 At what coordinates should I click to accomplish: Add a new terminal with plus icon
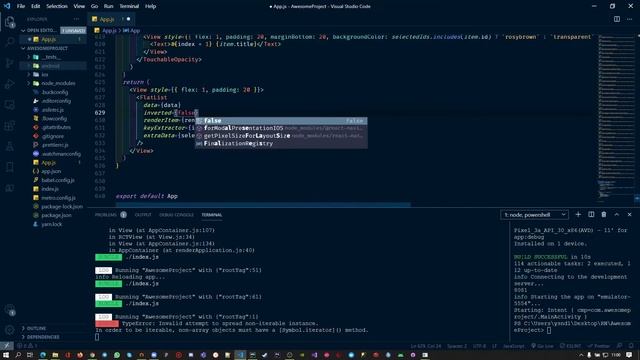coord(578,215)
